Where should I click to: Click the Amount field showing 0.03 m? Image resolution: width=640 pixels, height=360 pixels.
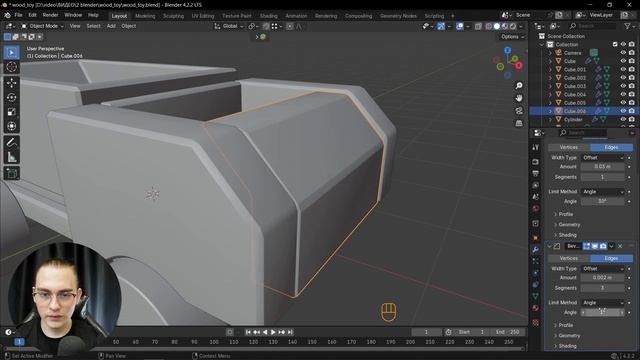coord(603,167)
